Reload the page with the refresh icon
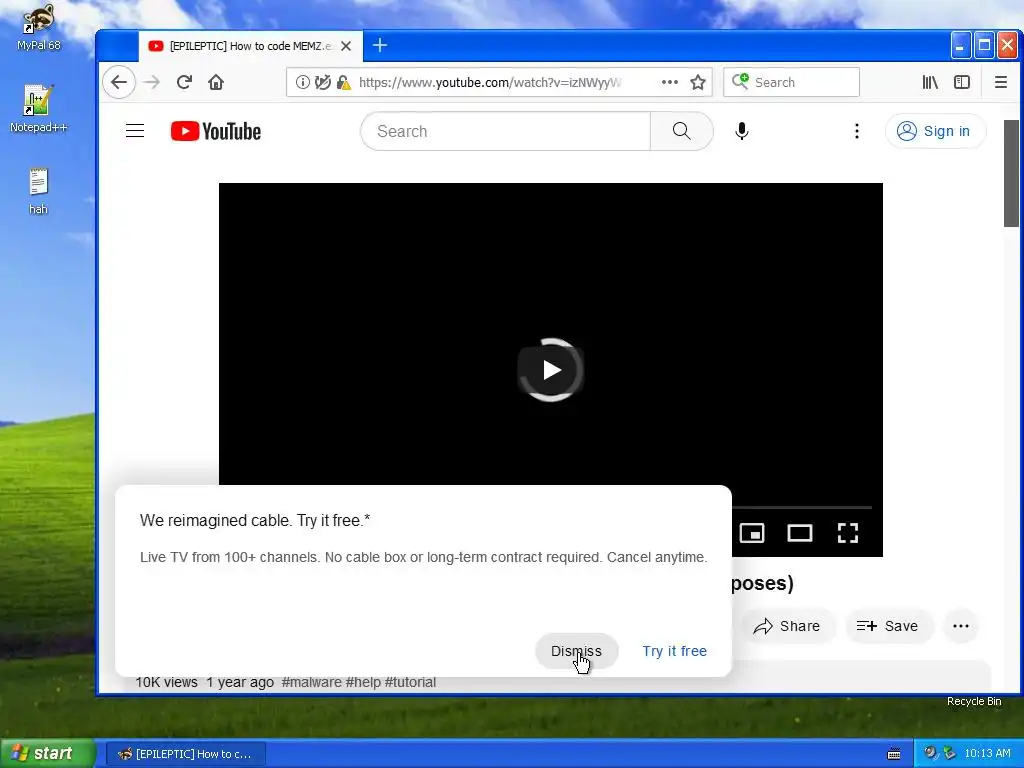Image resolution: width=1024 pixels, height=768 pixels. pyautogui.click(x=184, y=82)
